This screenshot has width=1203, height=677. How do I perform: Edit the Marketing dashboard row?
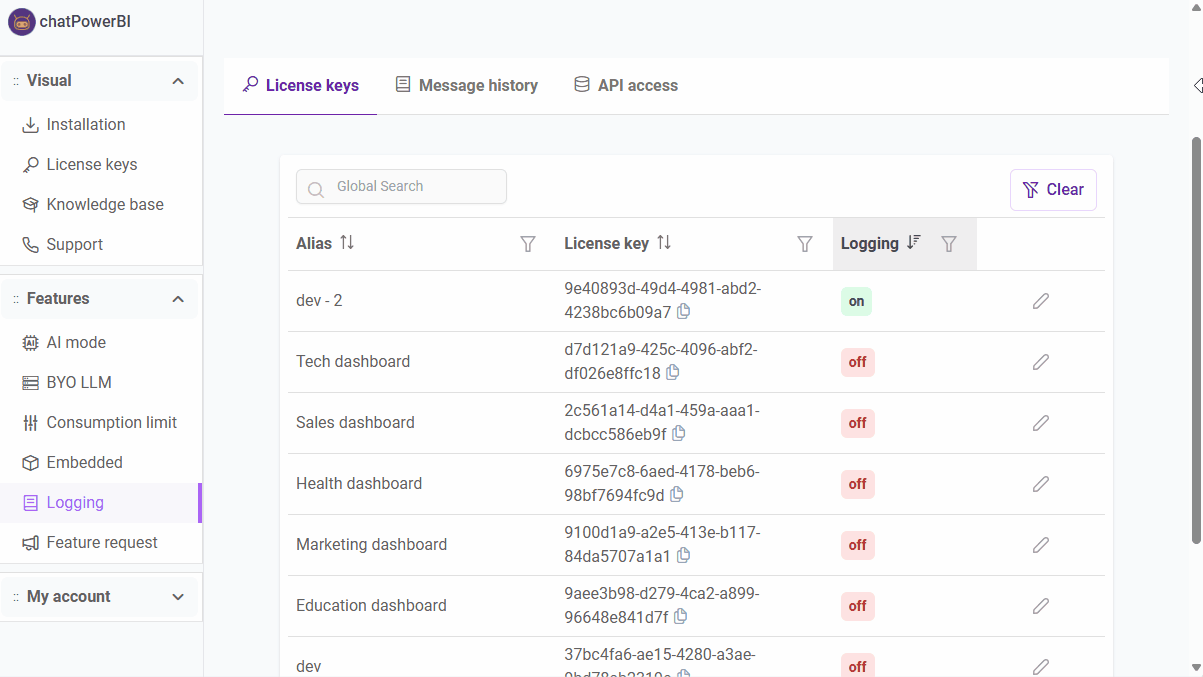click(1041, 545)
